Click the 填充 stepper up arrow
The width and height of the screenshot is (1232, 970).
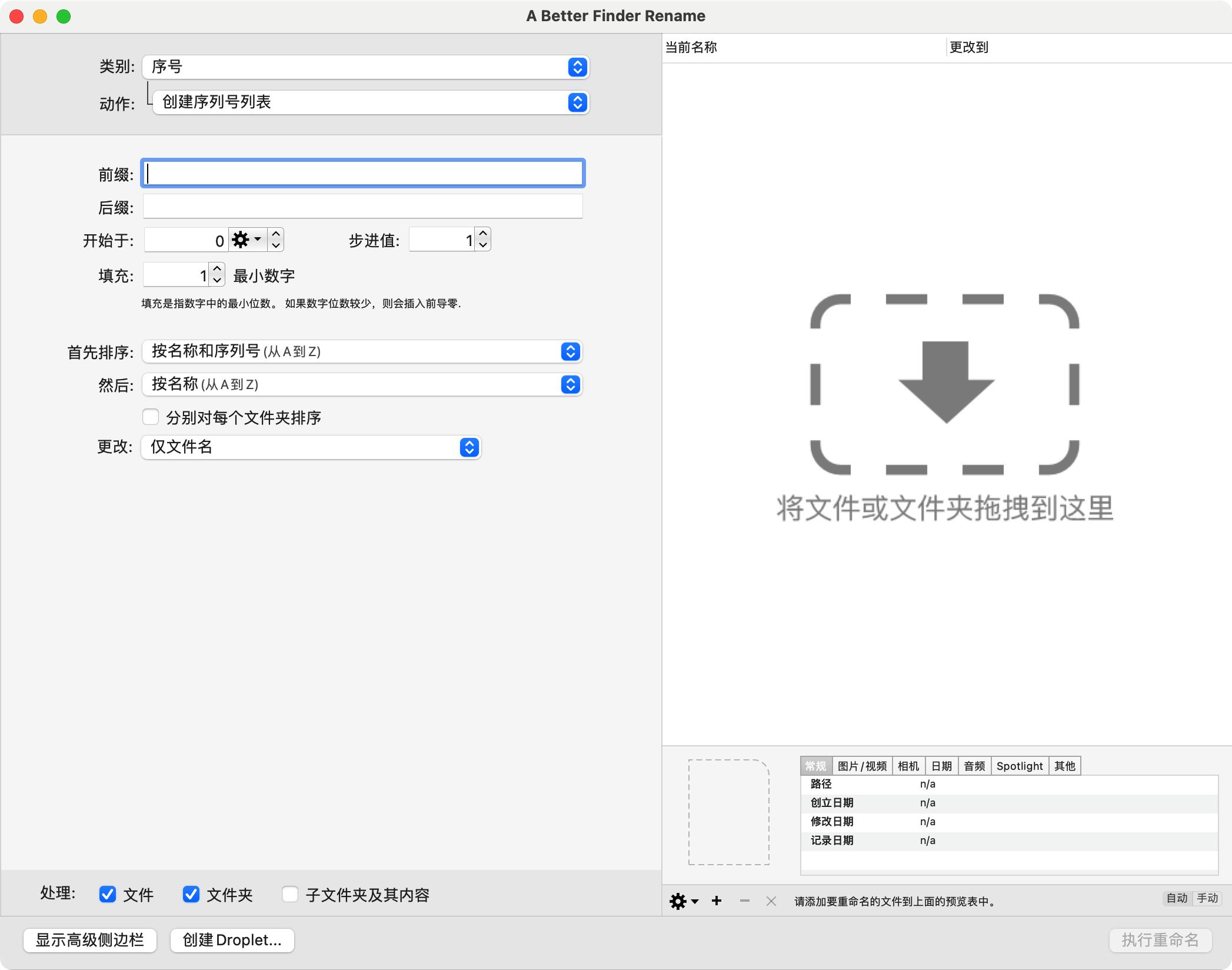216,270
